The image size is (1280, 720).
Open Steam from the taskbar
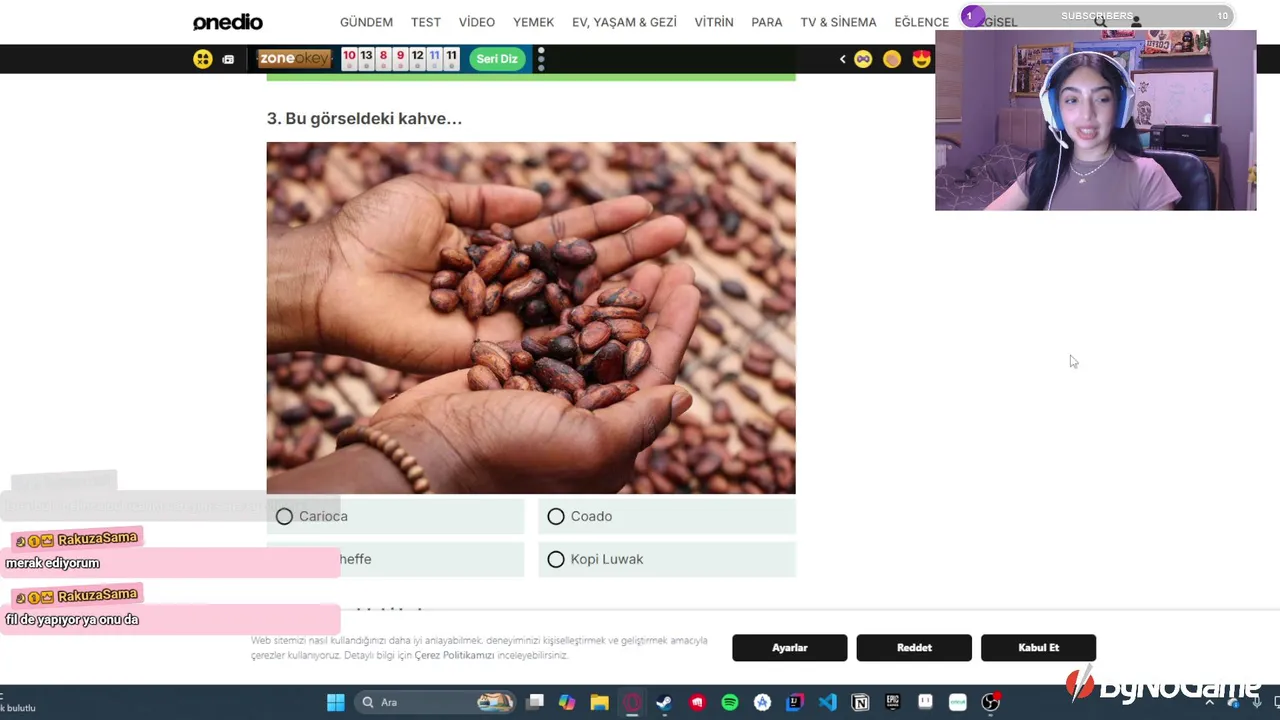pos(664,702)
